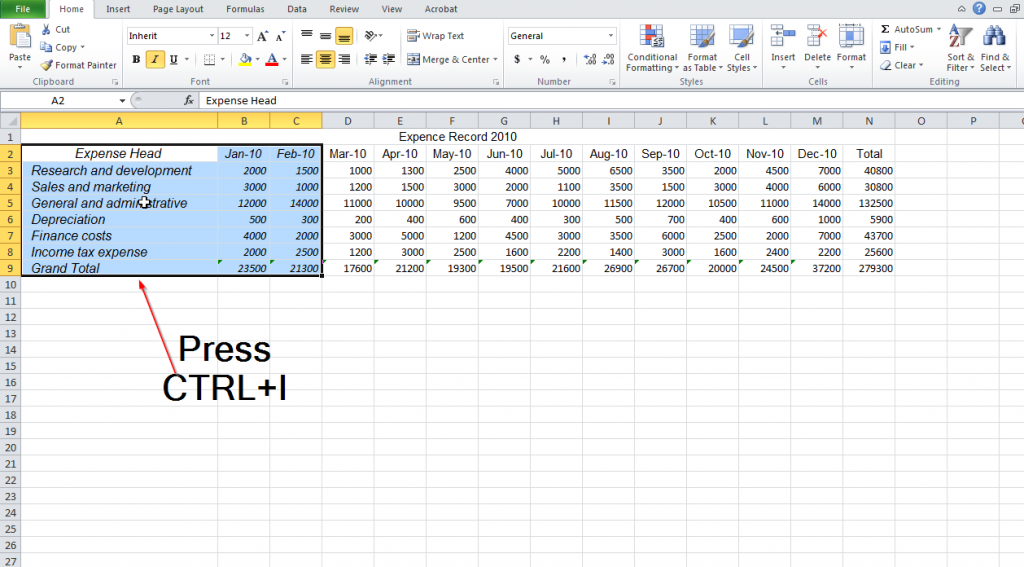Open Conditional Formatting
Image resolution: width=1024 pixels, height=567 pixels.
(652, 48)
